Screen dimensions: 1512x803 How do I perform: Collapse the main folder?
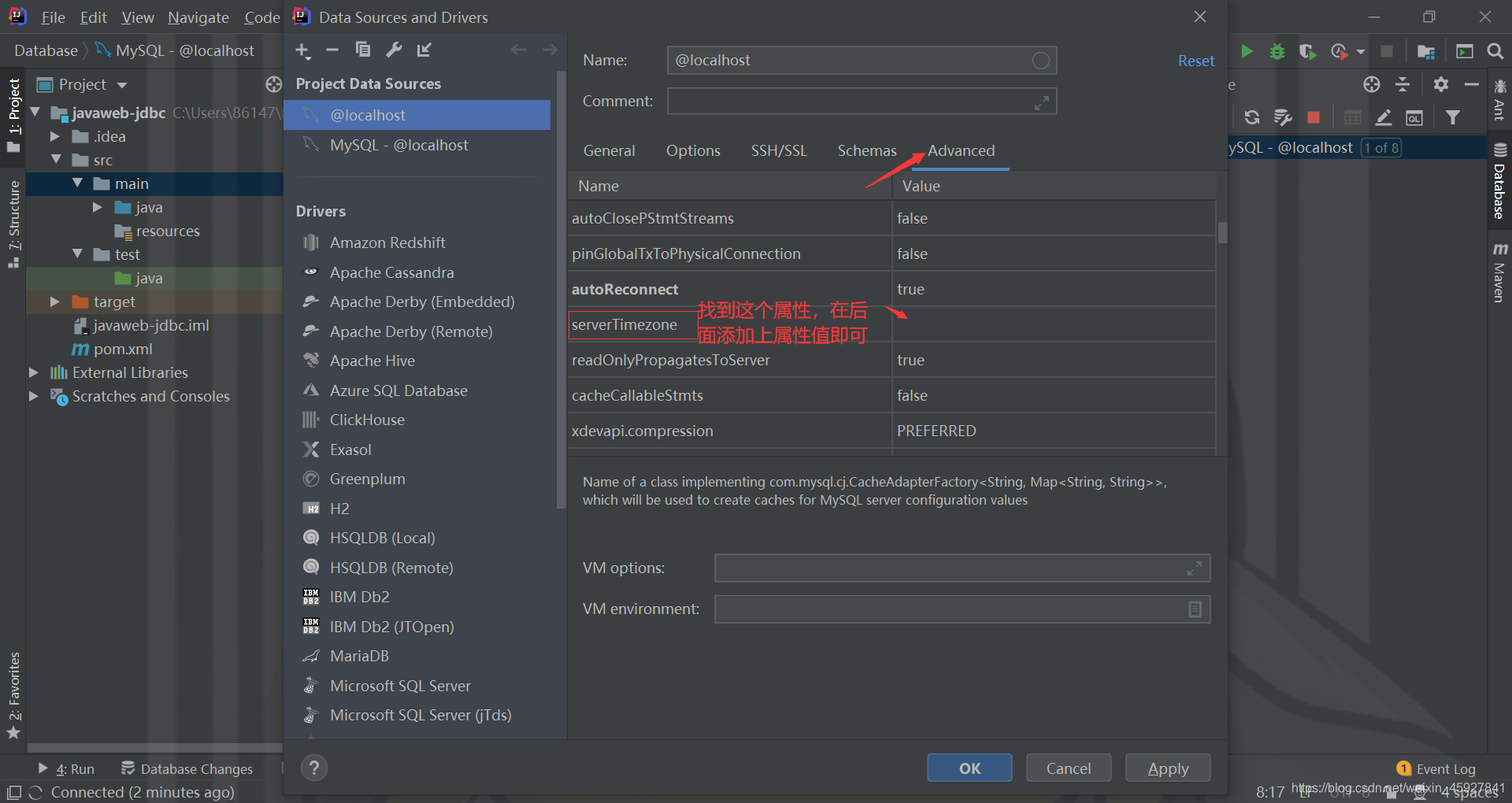[77, 183]
